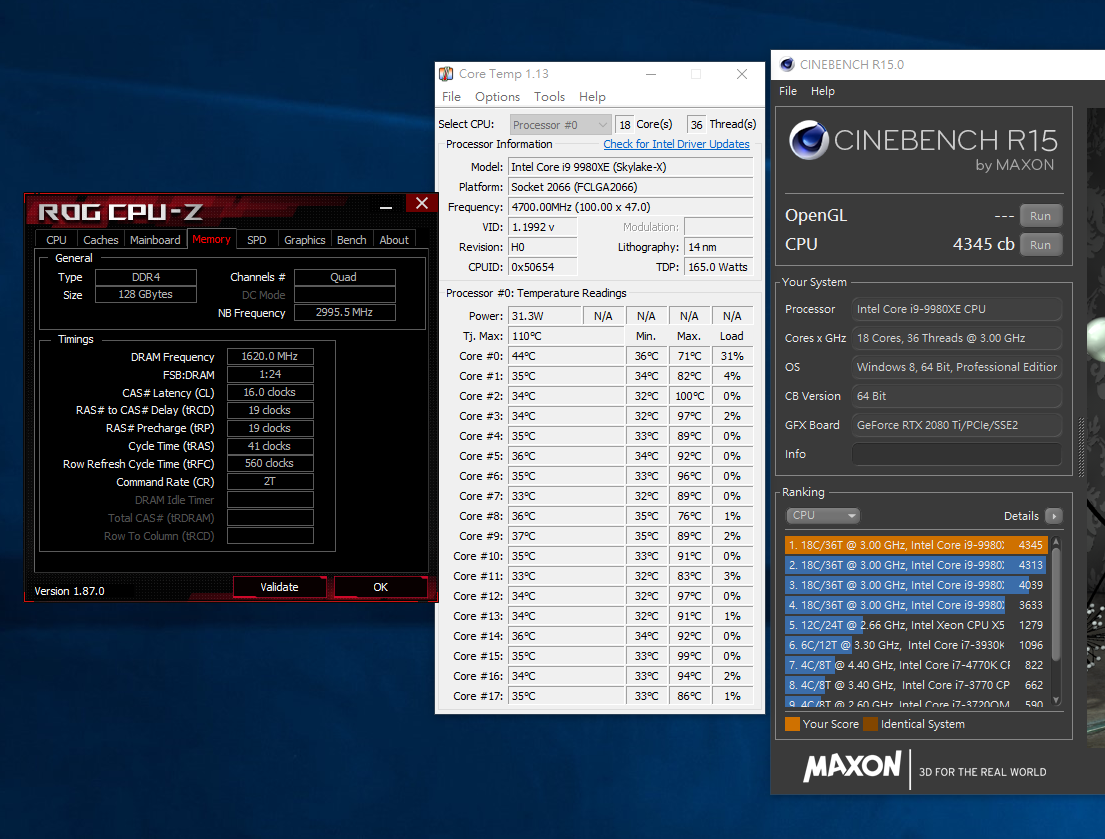Click Core #2 max temperature 100°C
The image size is (1105, 839).
[x=689, y=396]
